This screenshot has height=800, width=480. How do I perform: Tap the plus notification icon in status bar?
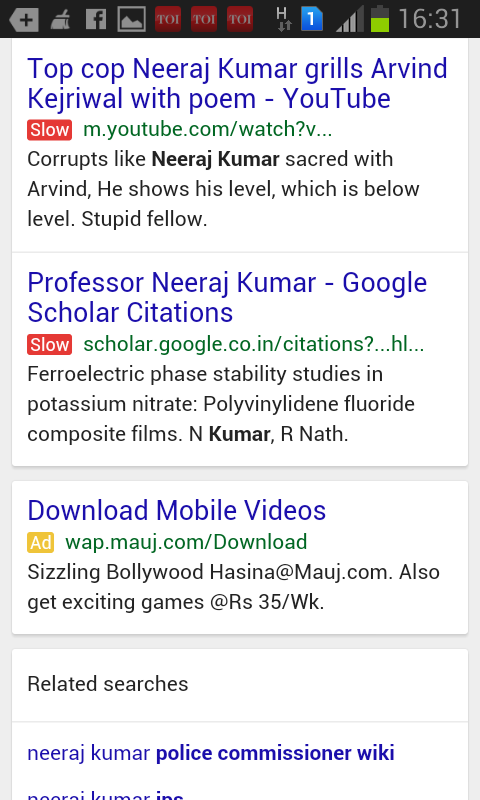coord(23,19)
